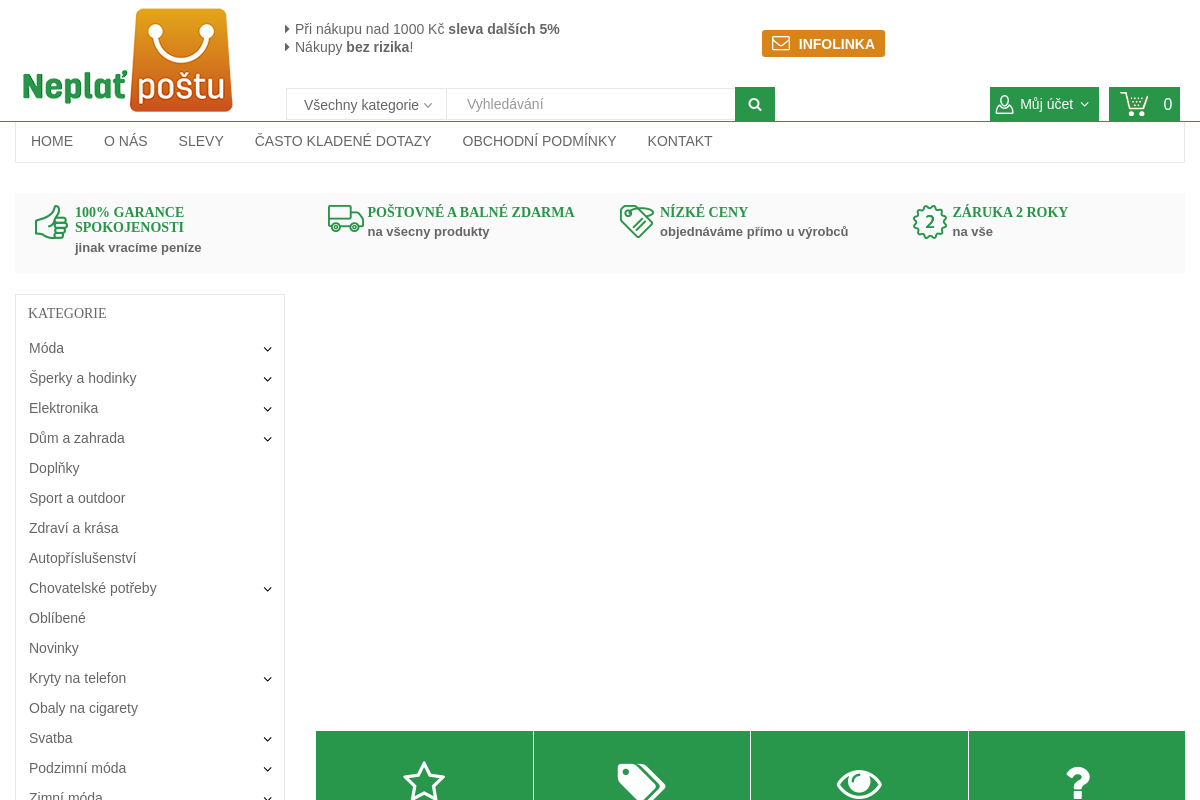Image resolution: width=1200 pixels, height=800 pixels.
Task: Click the thumbs-up satisfaction guarantee icon
Action: [x=51, y=222]
